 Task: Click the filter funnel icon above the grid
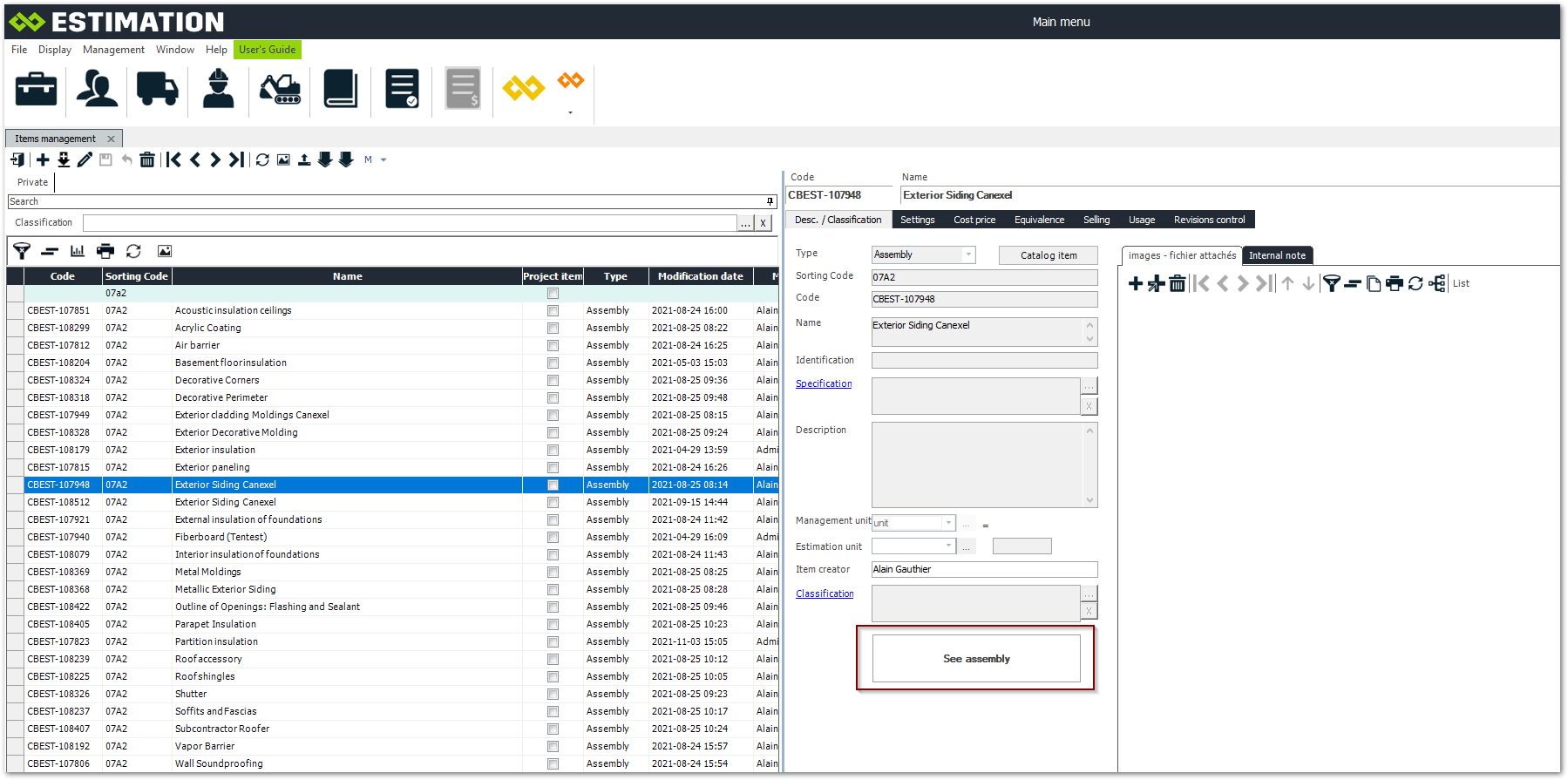tap(22, 251)
